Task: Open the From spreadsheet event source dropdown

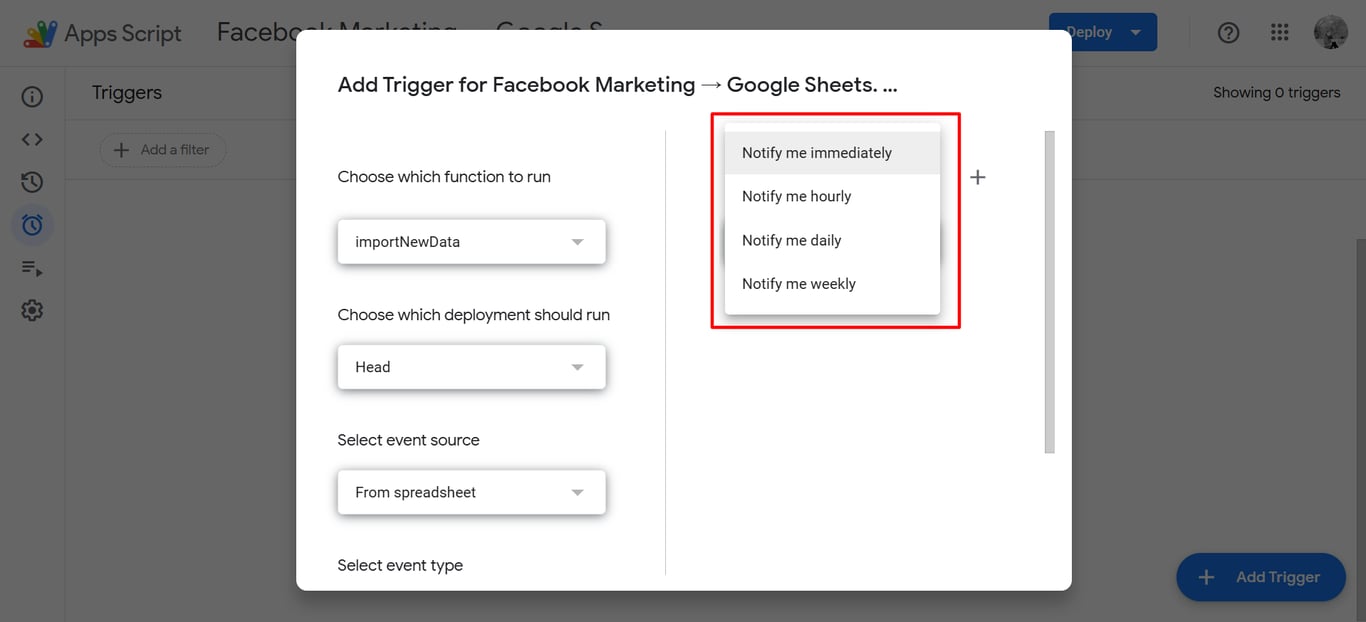Action: (x=472, y=492)
